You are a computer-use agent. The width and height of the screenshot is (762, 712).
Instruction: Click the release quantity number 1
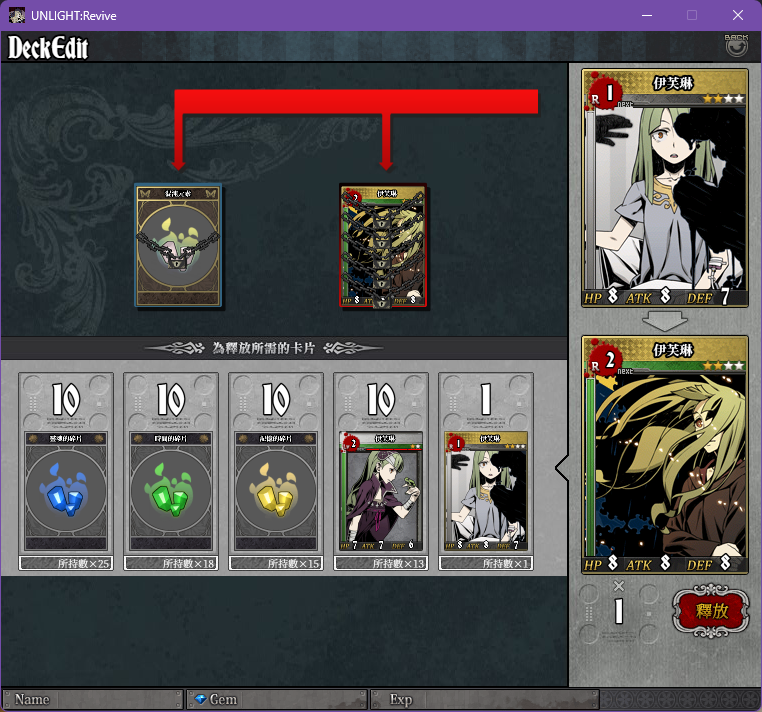tap(619, 611)
